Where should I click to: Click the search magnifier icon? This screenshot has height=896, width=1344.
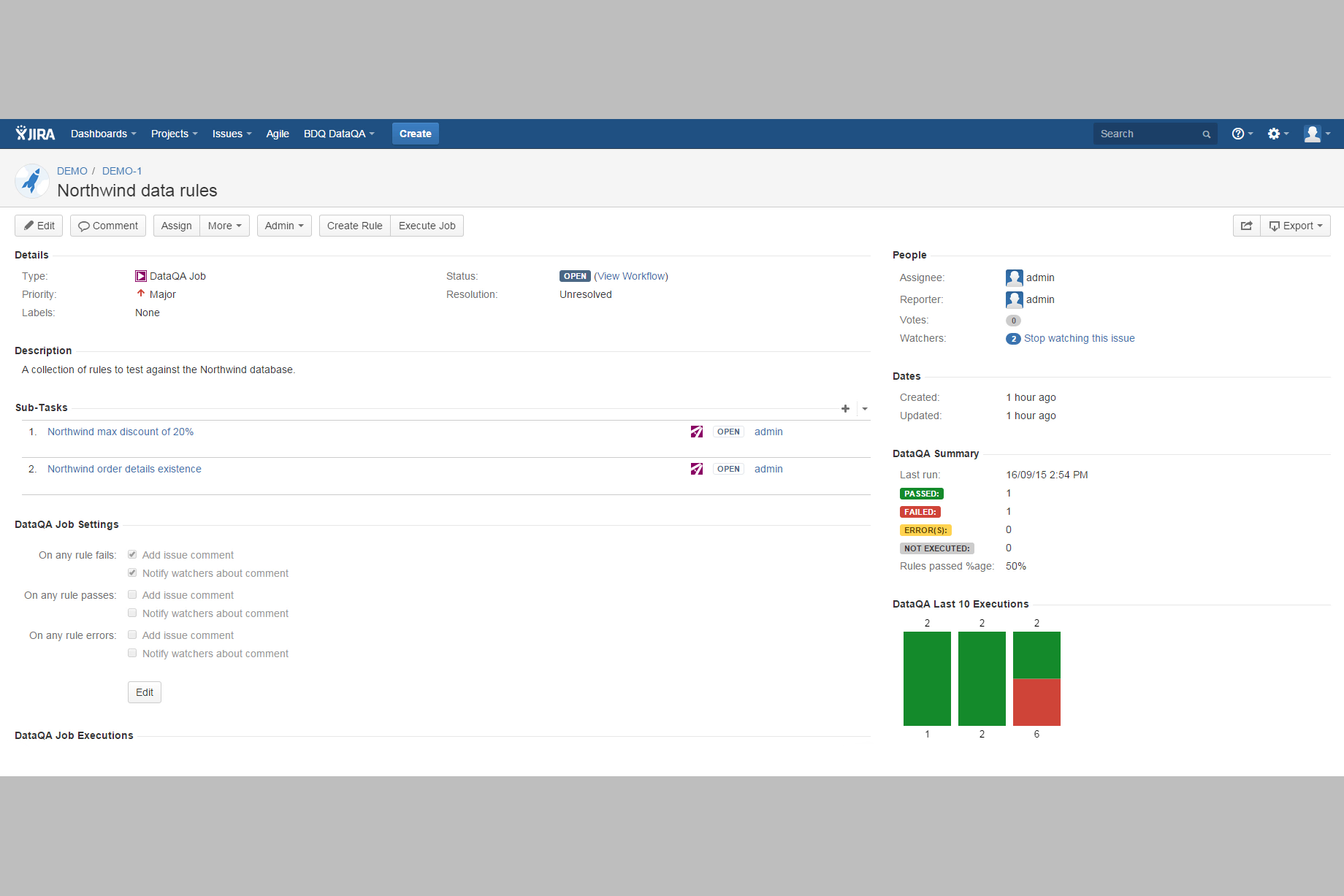(x=1207, y=134)
